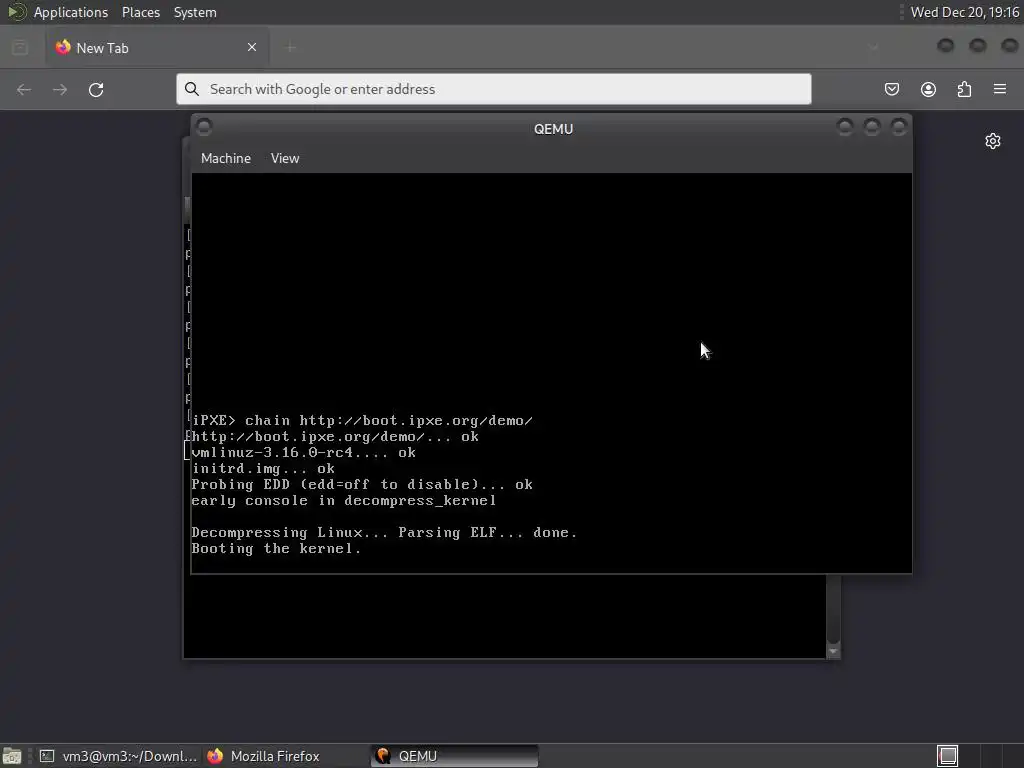Open the Applications menu in top panel
Screen dimensions: 1024x768
71,12
